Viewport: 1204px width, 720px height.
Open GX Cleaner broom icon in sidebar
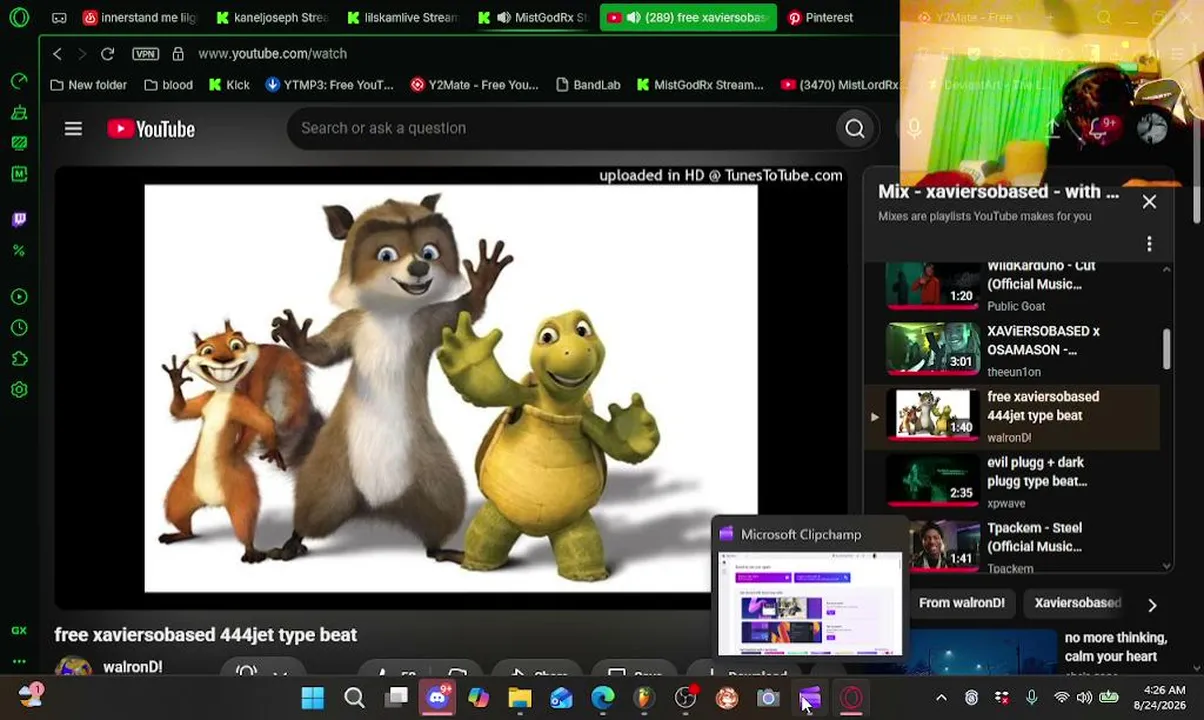coord(19,113)
